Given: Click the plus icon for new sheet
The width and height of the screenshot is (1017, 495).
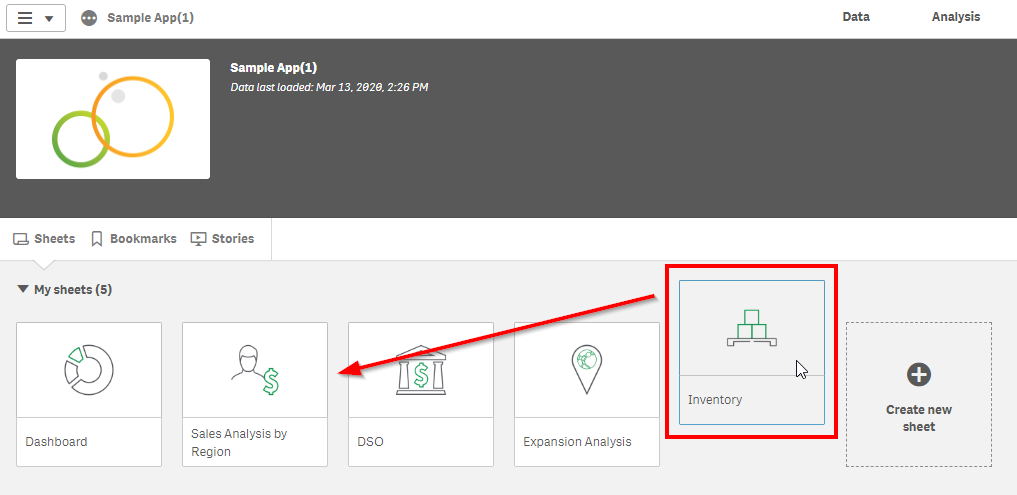Looking at the screenshot, I should [919, 375].
